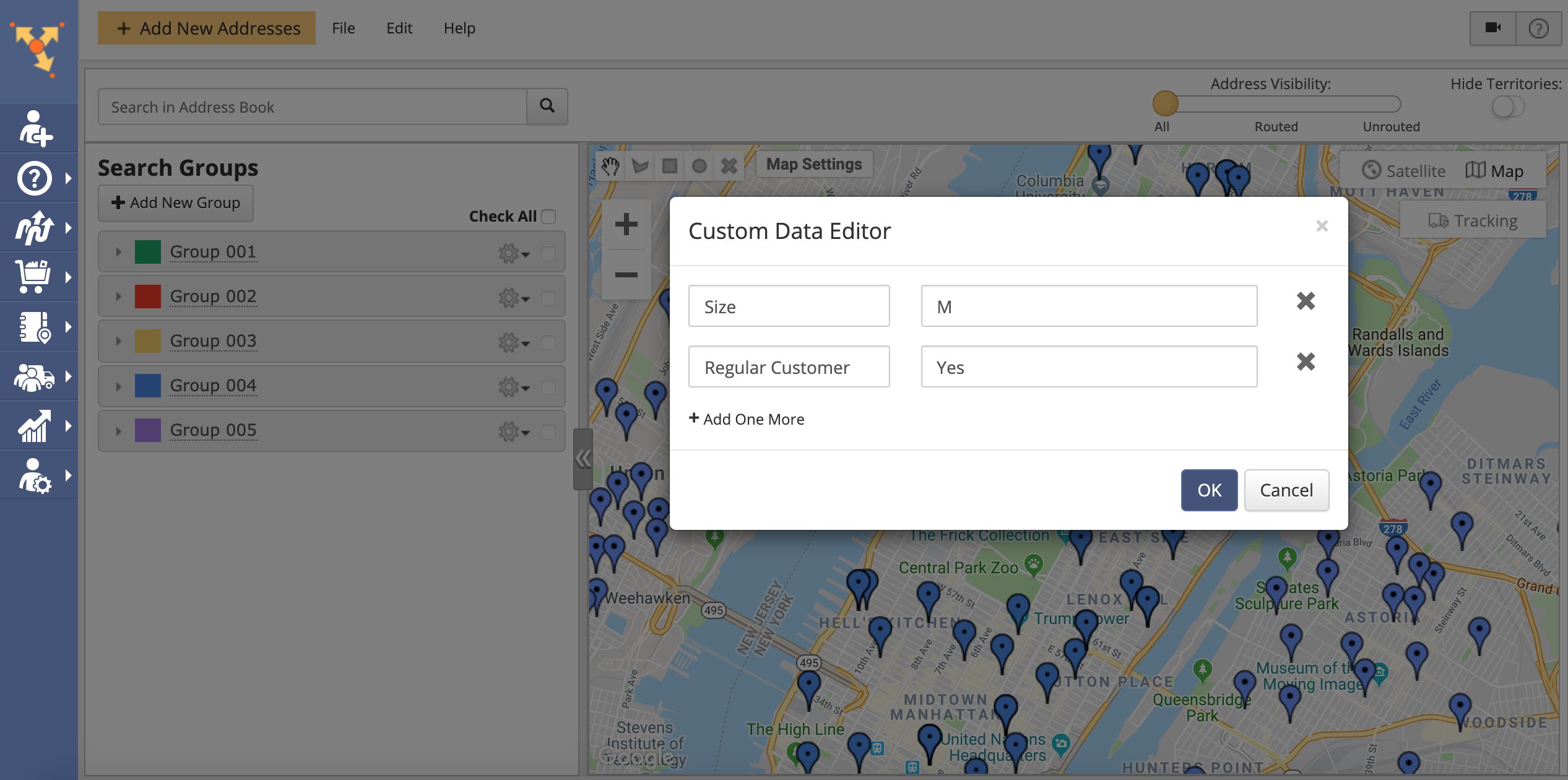Click the Tracking button
1568x780 pixels.
point(1473,220)
